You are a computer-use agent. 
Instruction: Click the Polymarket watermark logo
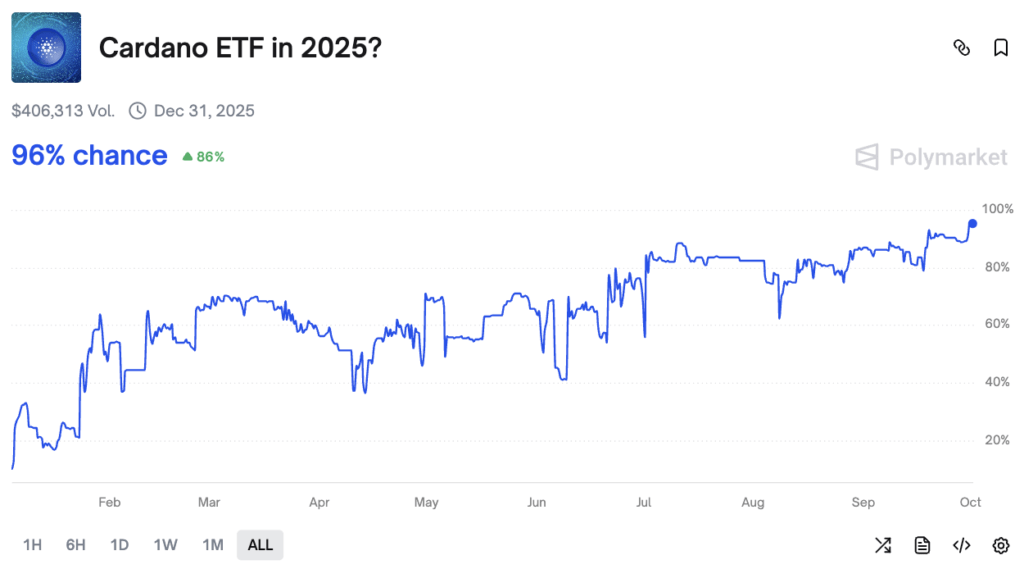pyautogui.click(x=931, y=157)
